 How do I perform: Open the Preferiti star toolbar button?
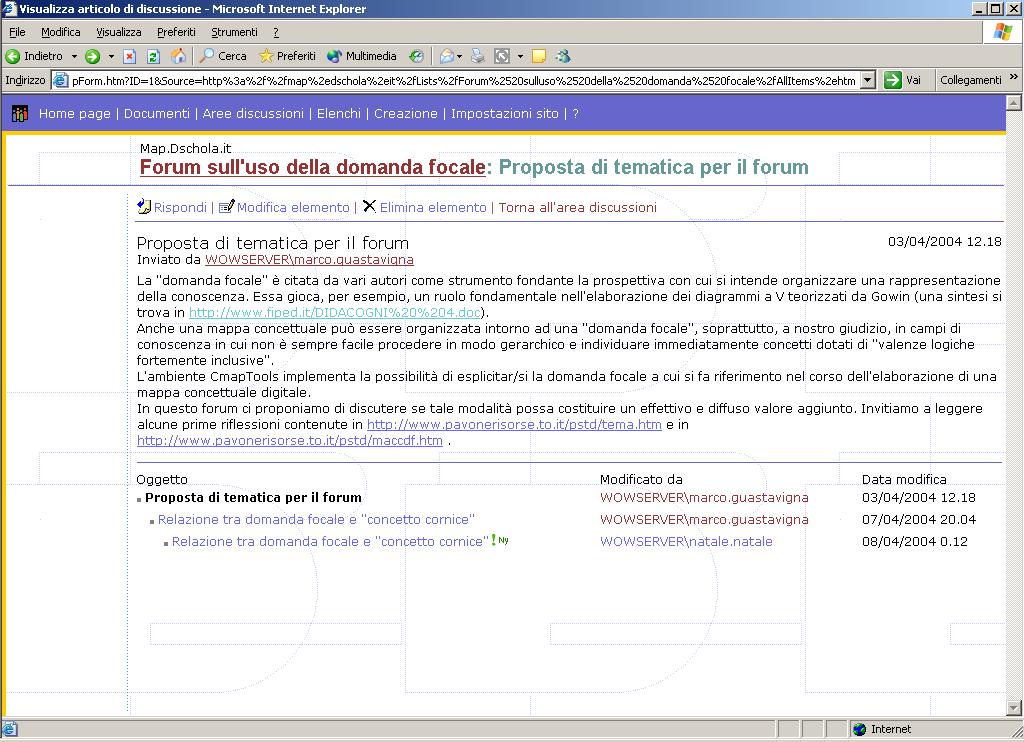point(287,56)
